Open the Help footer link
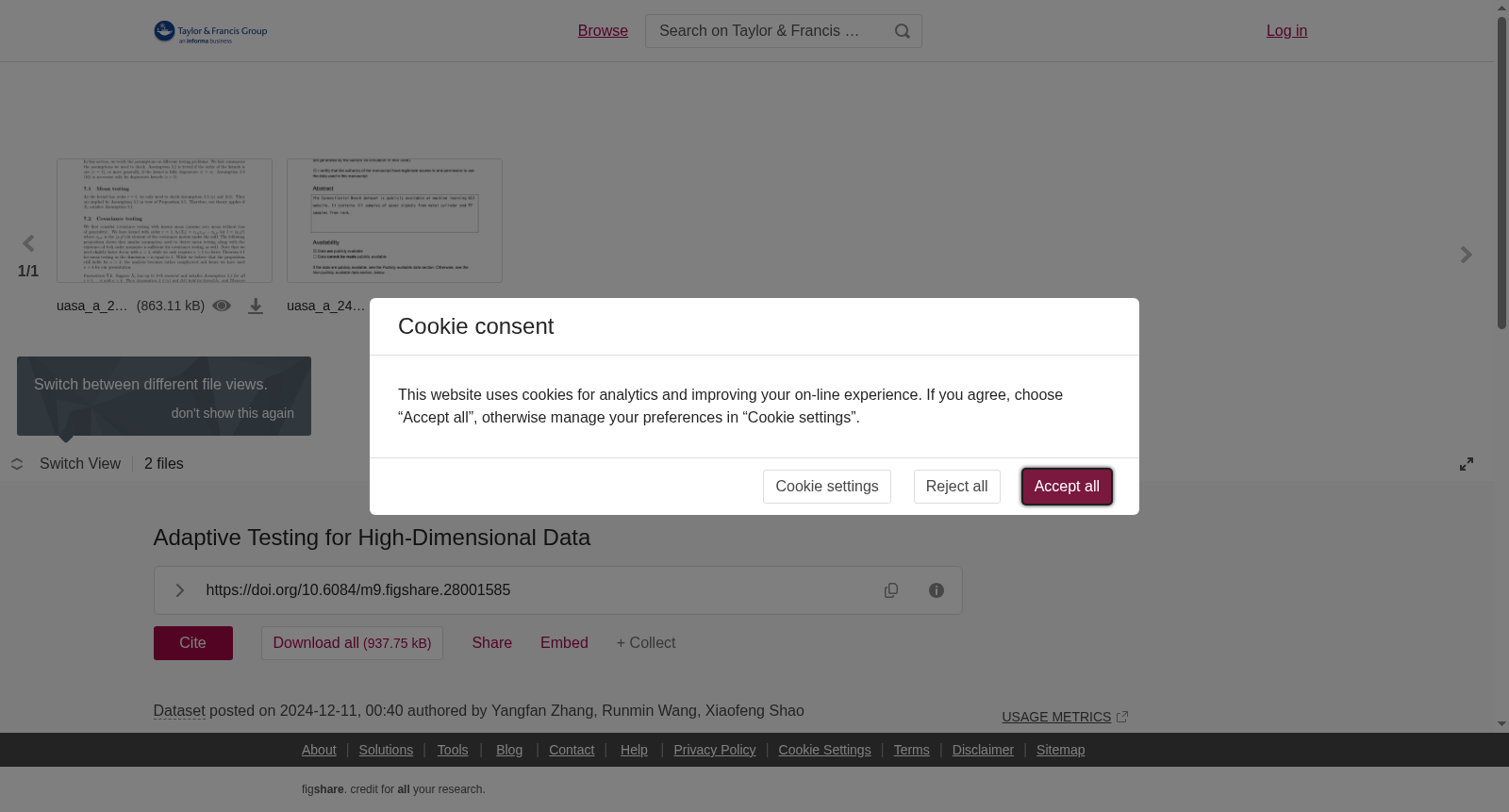The width and height of the screenshot is (1509, 812). (x=634, y=750)
